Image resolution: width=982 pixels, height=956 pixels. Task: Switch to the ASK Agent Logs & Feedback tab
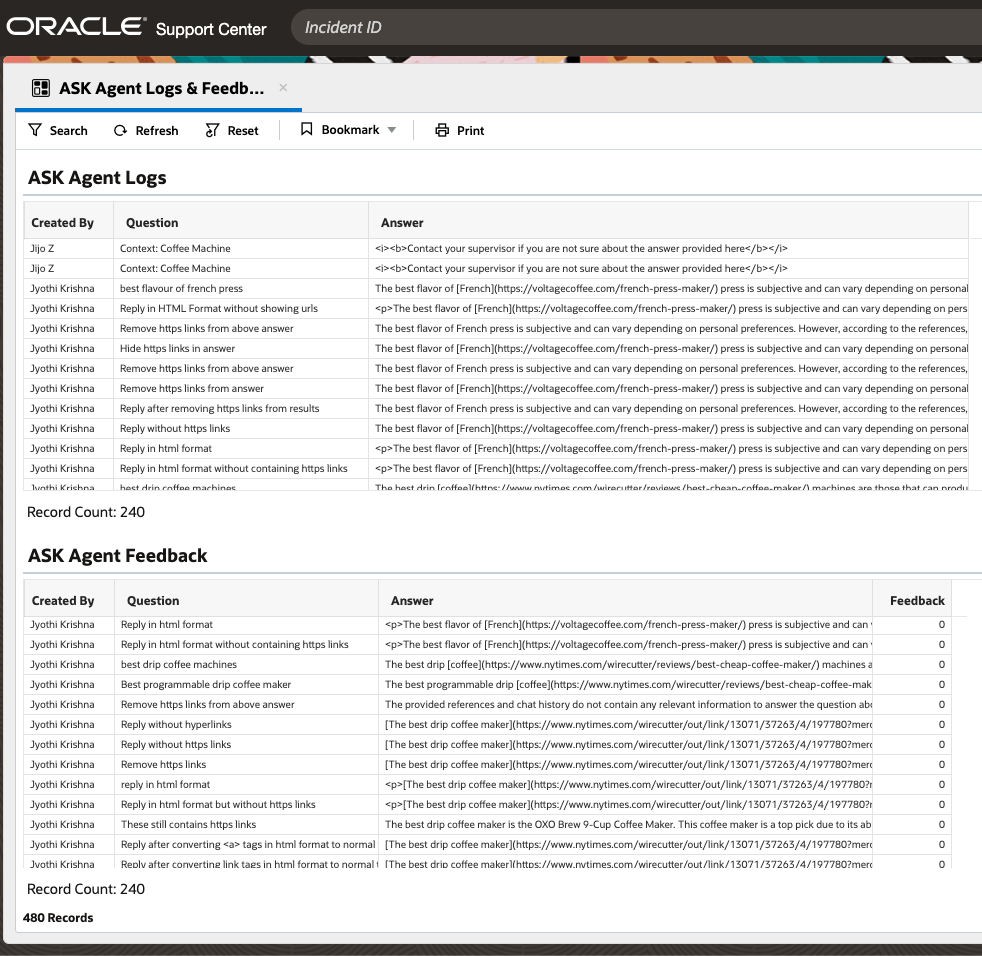point(160,89)
